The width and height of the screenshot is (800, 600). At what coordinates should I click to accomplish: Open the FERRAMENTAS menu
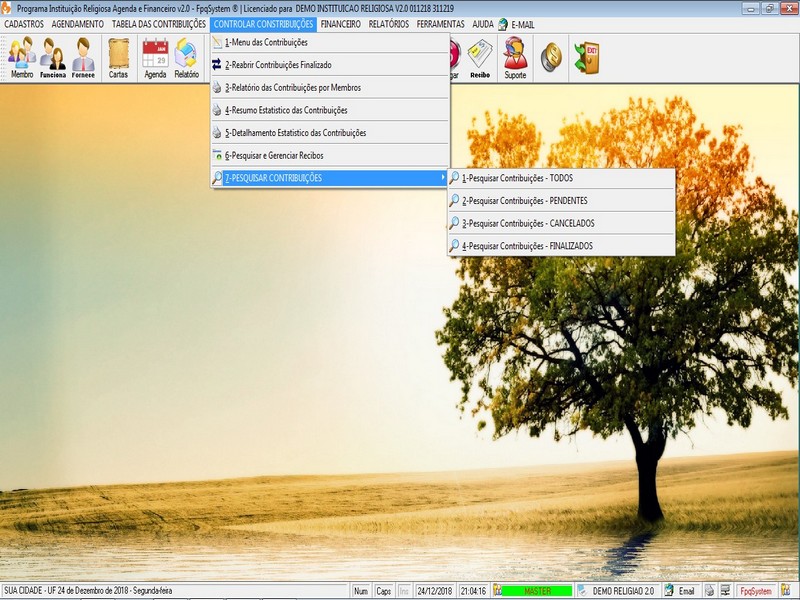440,24
